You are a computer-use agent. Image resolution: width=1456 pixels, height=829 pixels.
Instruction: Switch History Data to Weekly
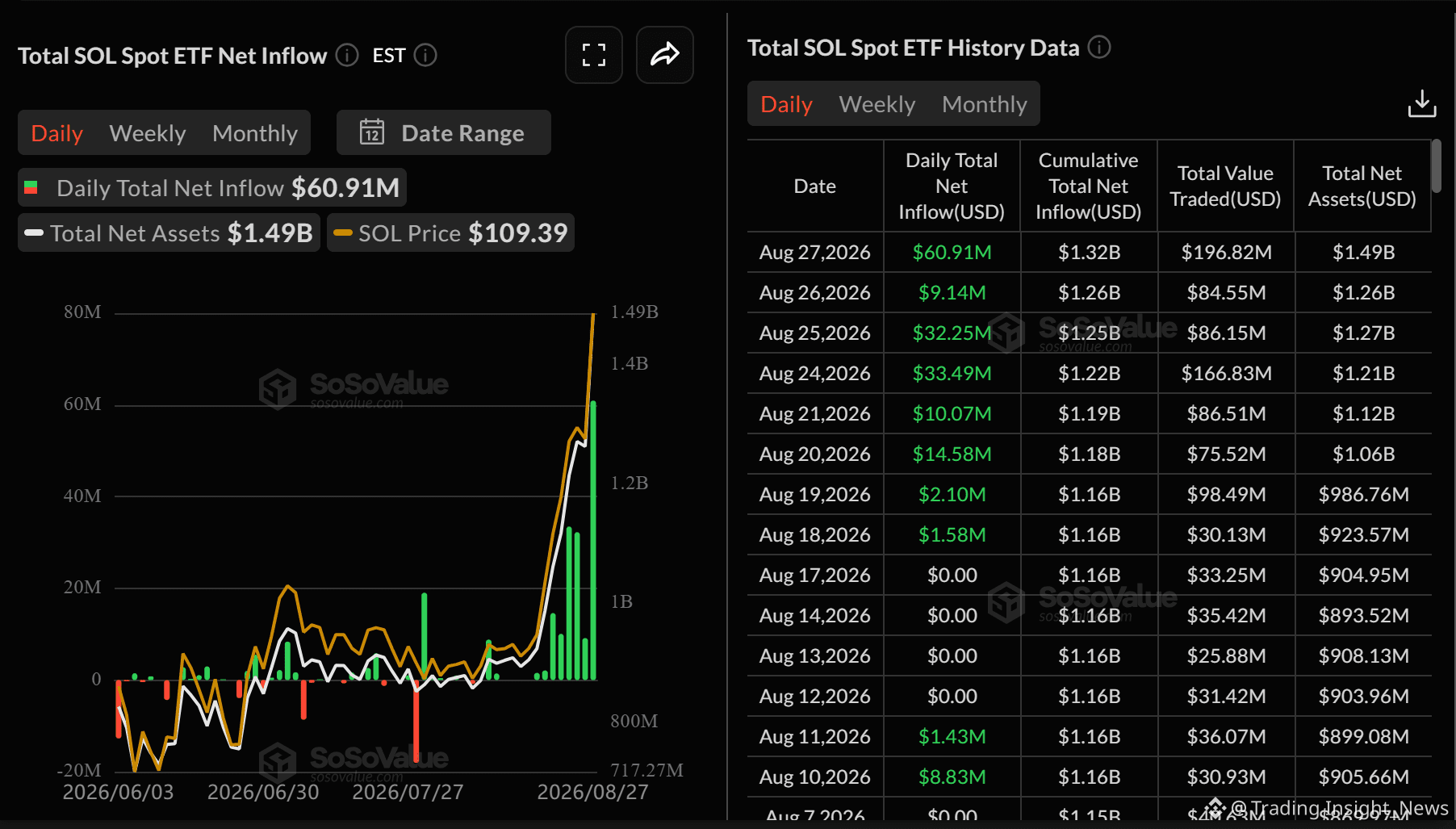point(877,104)
